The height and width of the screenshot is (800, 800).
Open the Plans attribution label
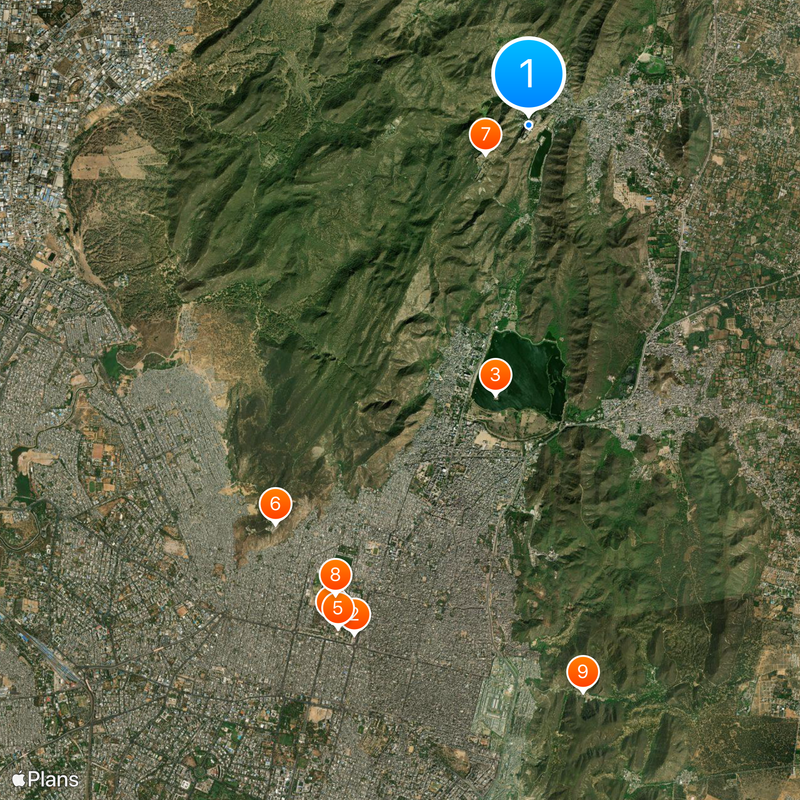53,778
